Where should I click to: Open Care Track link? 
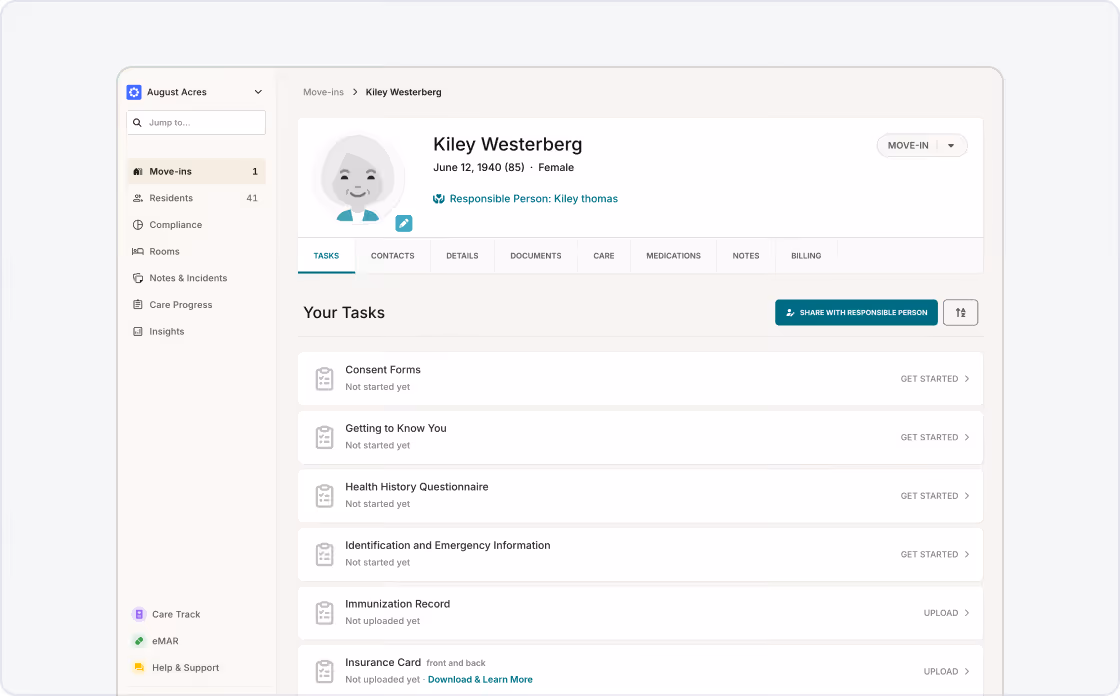(176, 615)
